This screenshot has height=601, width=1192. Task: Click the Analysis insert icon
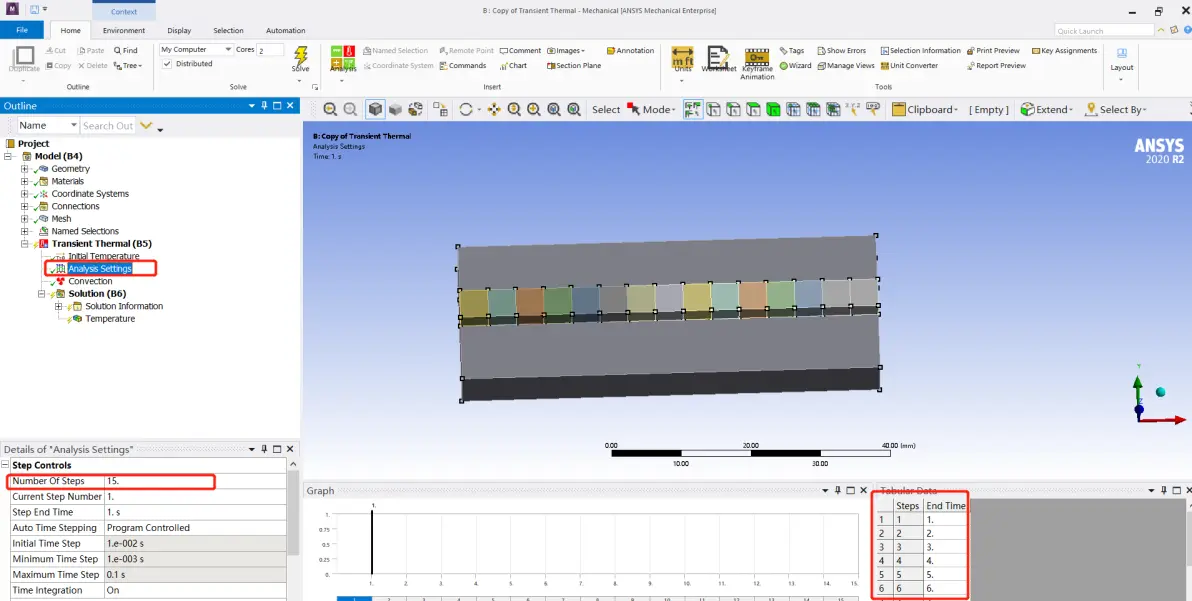(343, 59)
